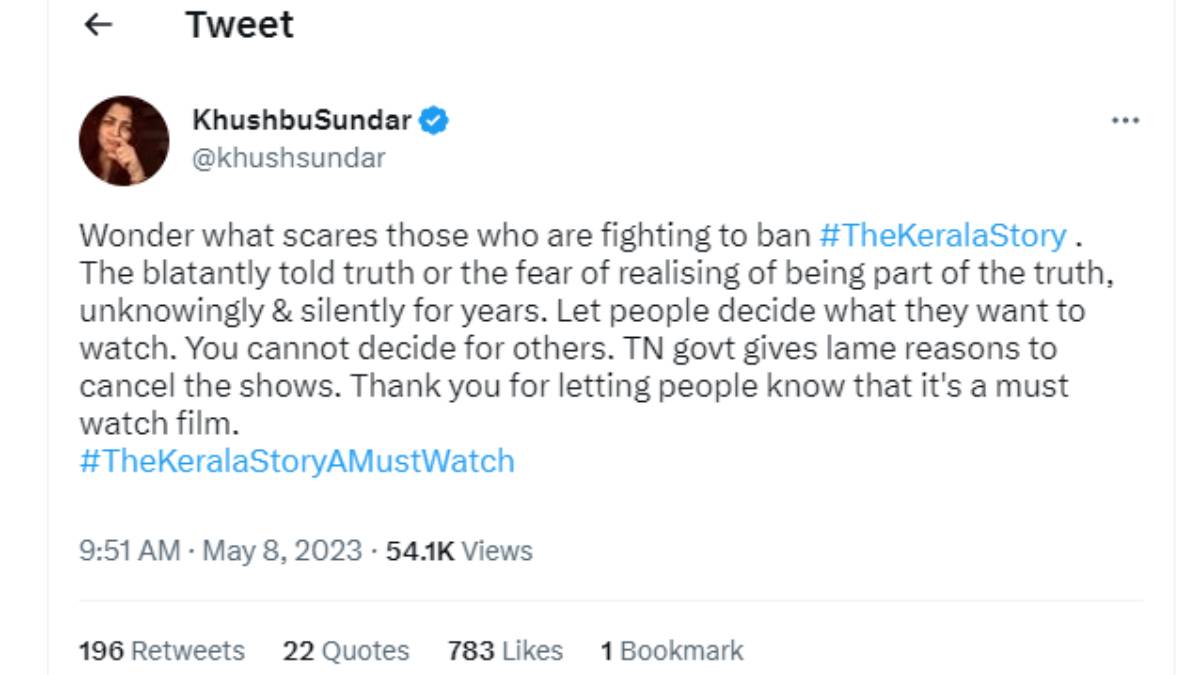Viewport: 1200px width, 675px height.
Task: Click the May 8, 2023 date
Action: pos(282,551)
